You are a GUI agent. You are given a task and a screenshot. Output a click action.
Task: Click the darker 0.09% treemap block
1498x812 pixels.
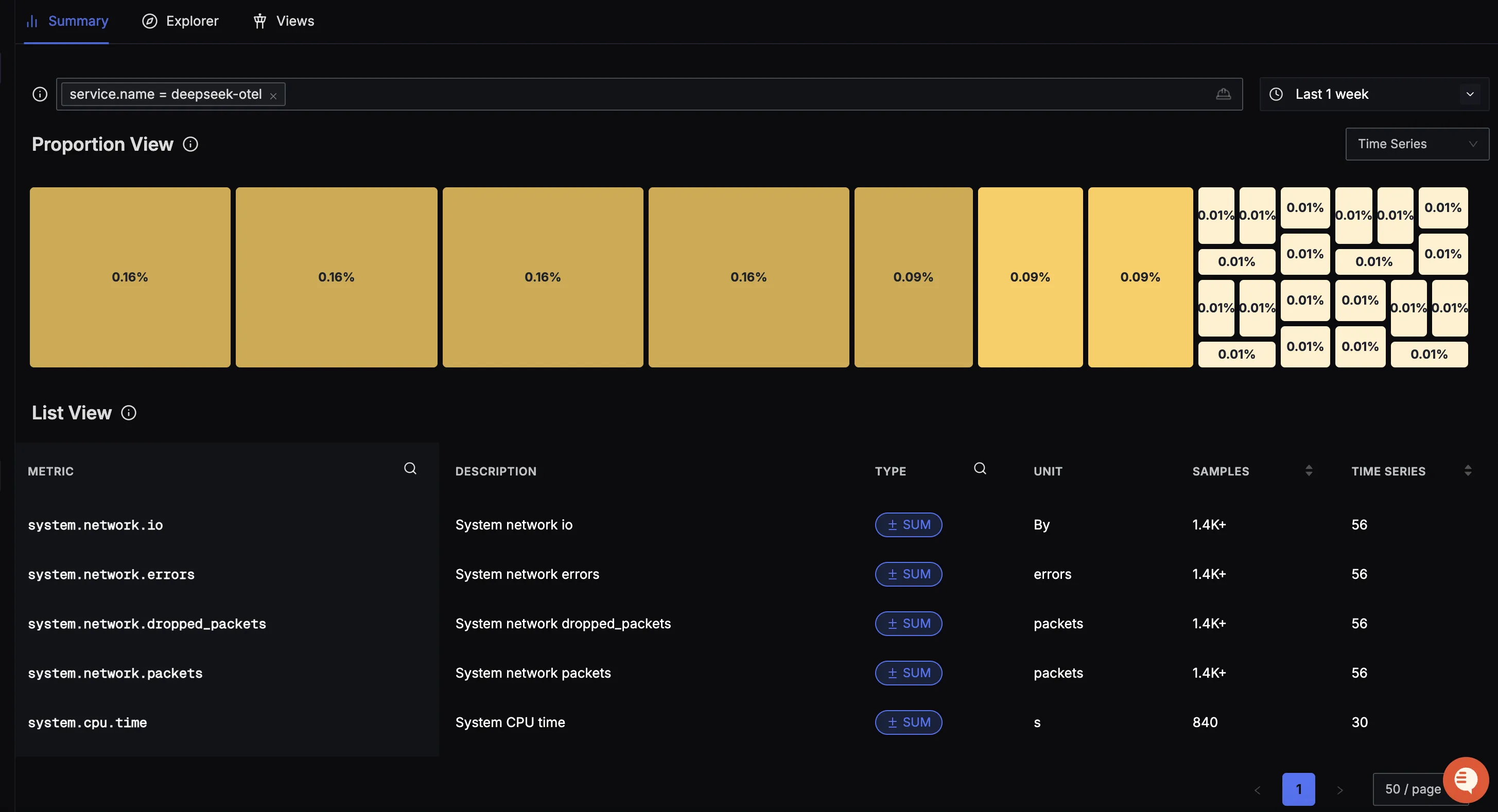click(x=914, y=277)
